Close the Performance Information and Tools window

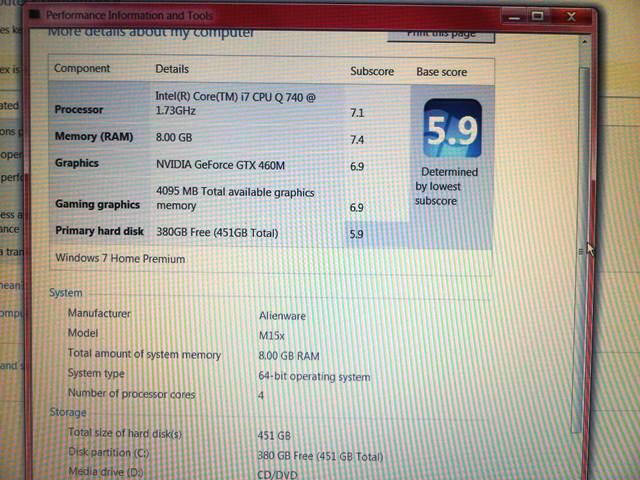click(x=571, y=17)
